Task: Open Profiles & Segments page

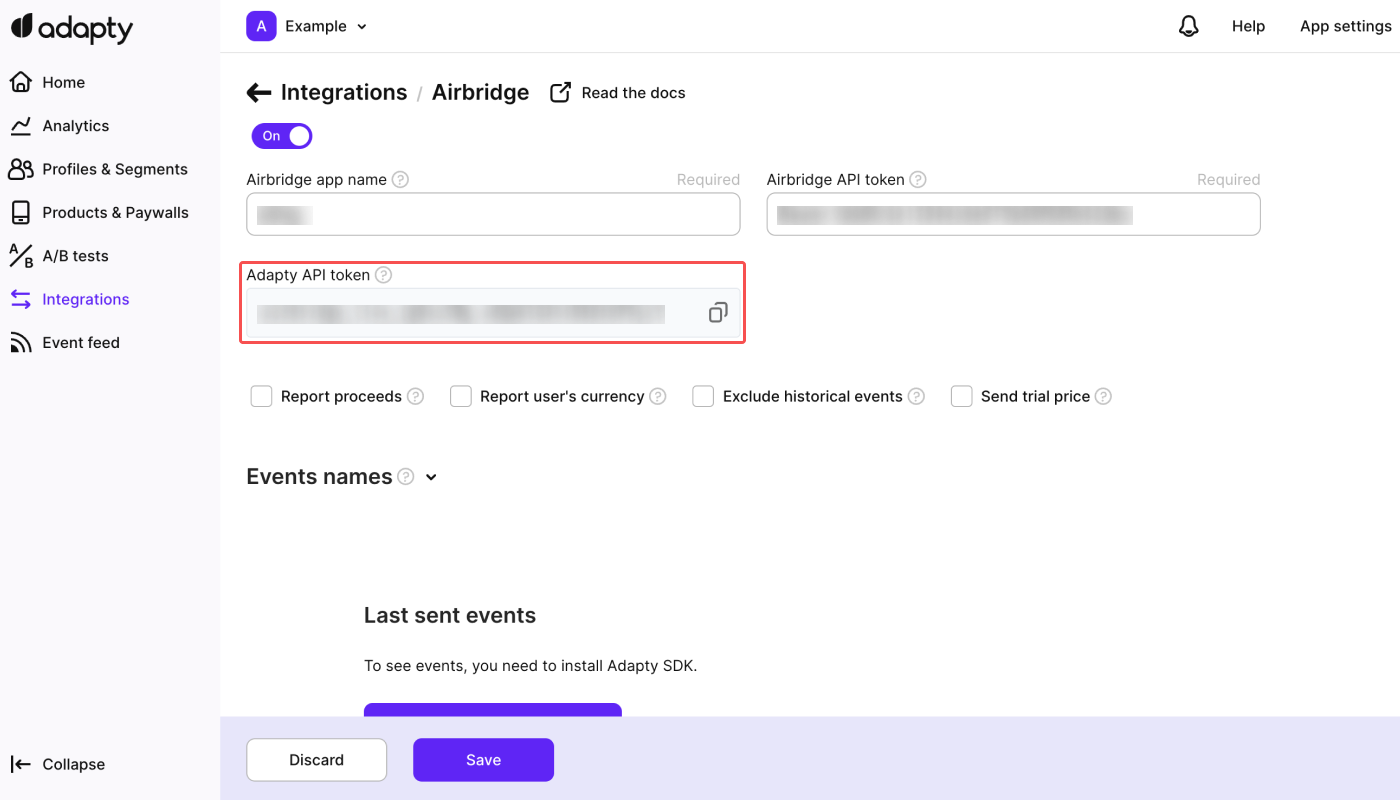Action: [x=115, y=169]
